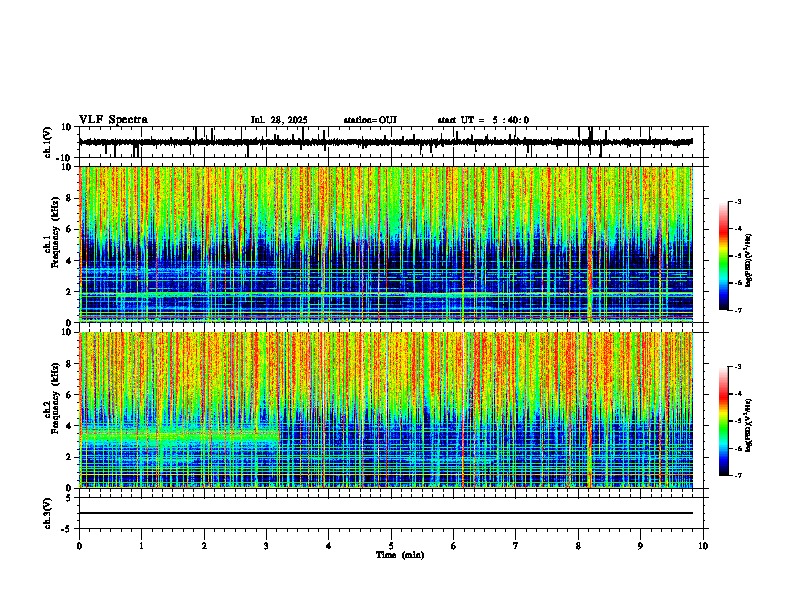Click the "station=OUI" header label
This screenshot has width=792, height=612.
(370, 120)
